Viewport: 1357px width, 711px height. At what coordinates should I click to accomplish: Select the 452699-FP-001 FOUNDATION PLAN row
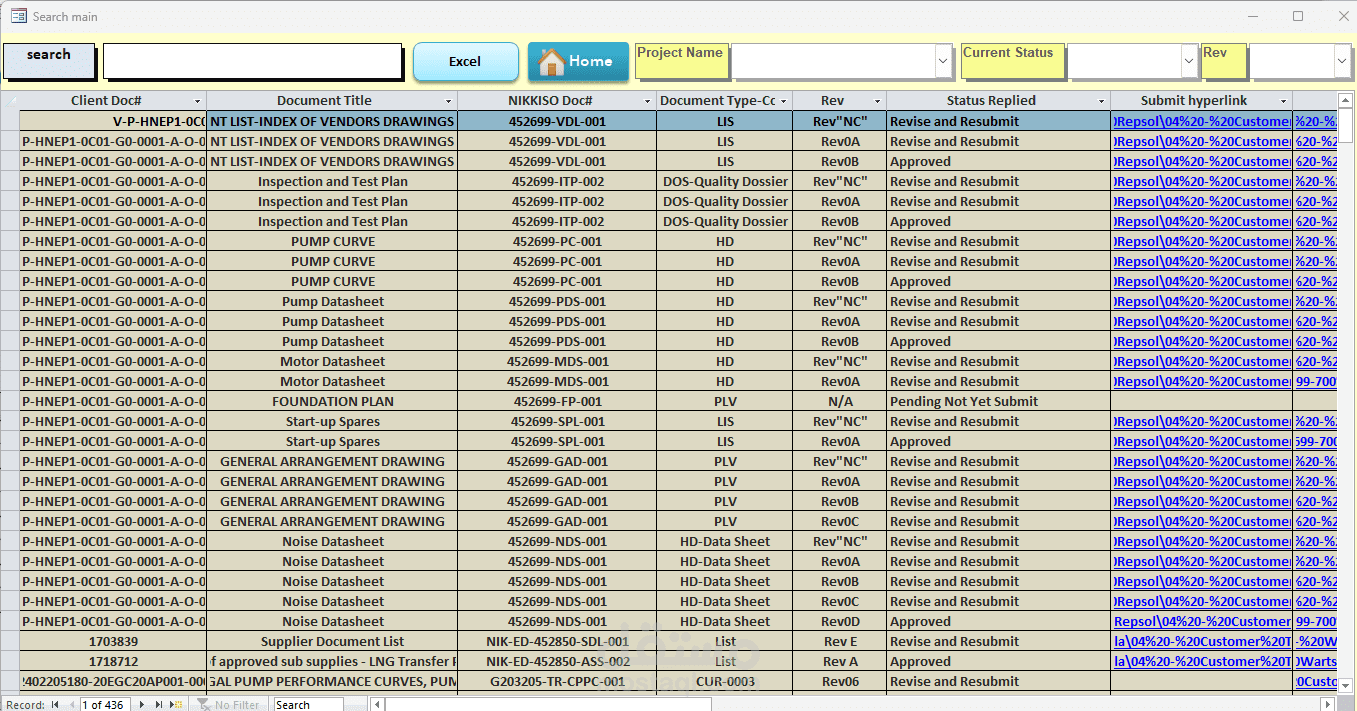(x=677, y=401)
